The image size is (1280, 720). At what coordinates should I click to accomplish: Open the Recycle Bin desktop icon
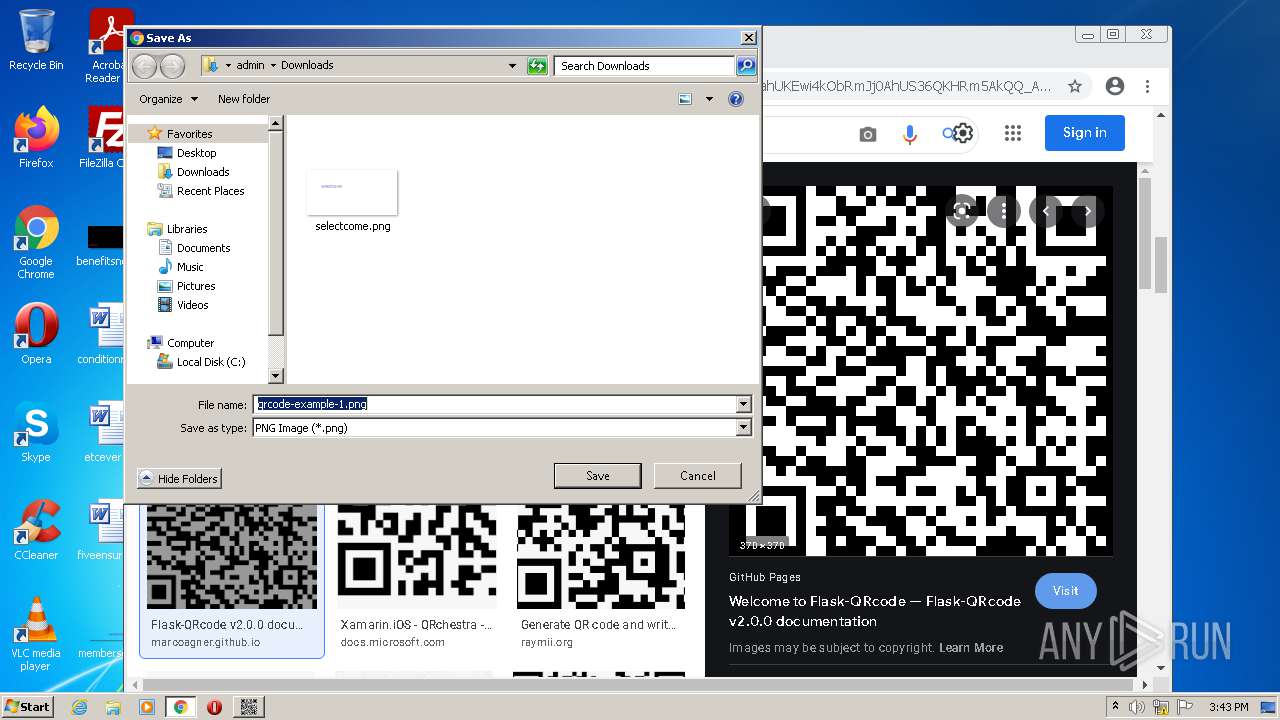tap(36, 40)
